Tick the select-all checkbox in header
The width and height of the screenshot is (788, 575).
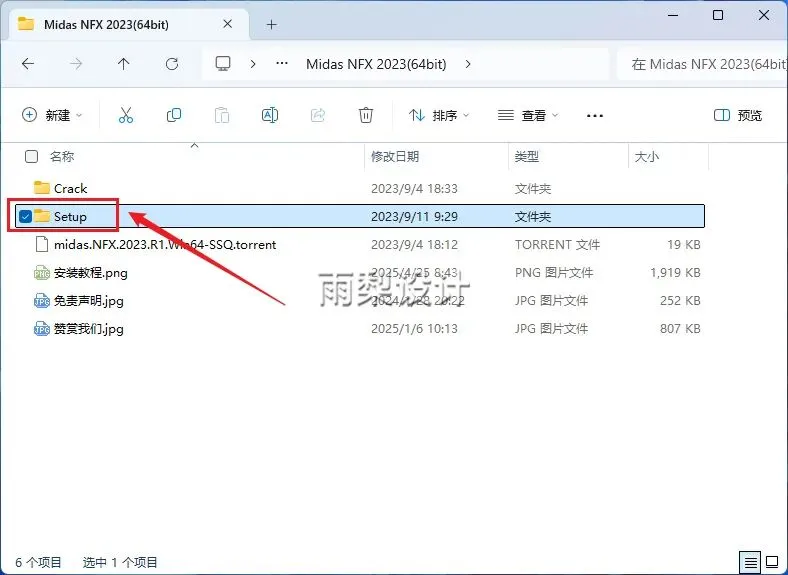click(31, 157)
